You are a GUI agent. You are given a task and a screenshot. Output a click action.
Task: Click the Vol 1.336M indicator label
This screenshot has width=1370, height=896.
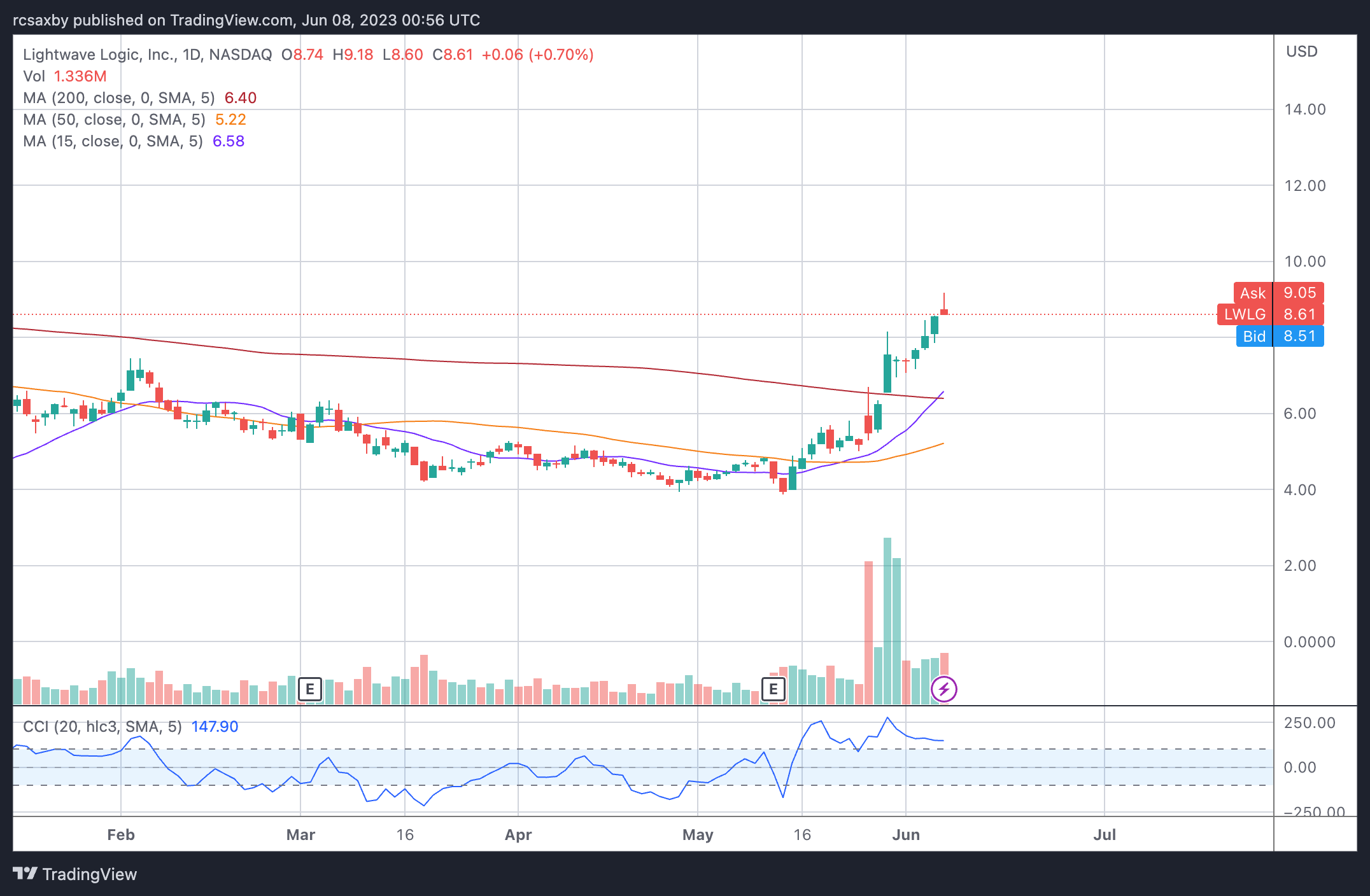pos(65,76)
